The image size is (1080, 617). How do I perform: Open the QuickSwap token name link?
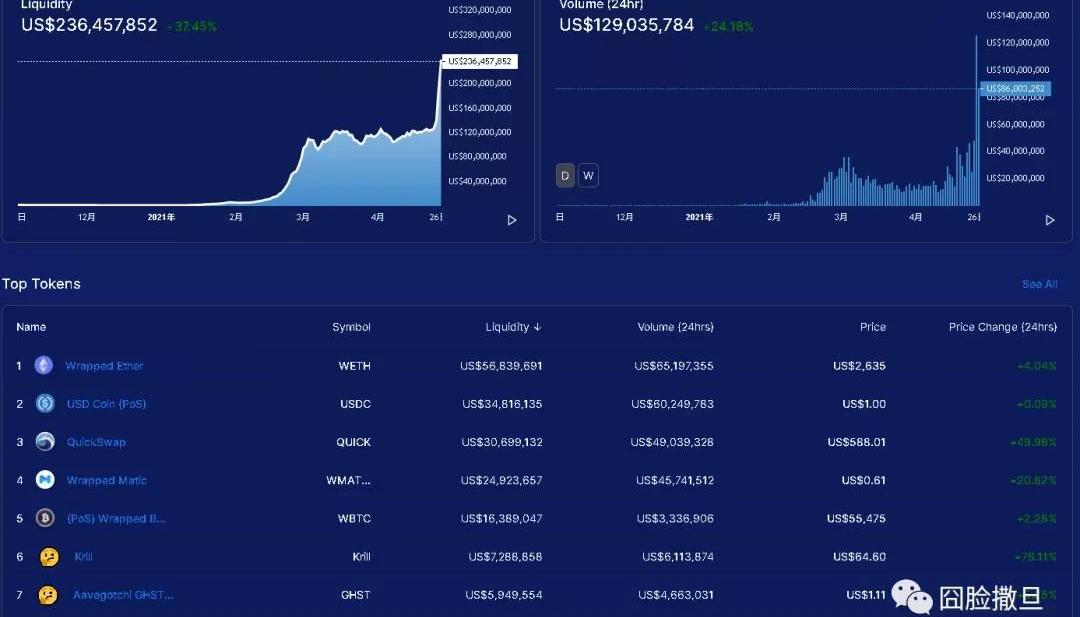coord(96,442)
